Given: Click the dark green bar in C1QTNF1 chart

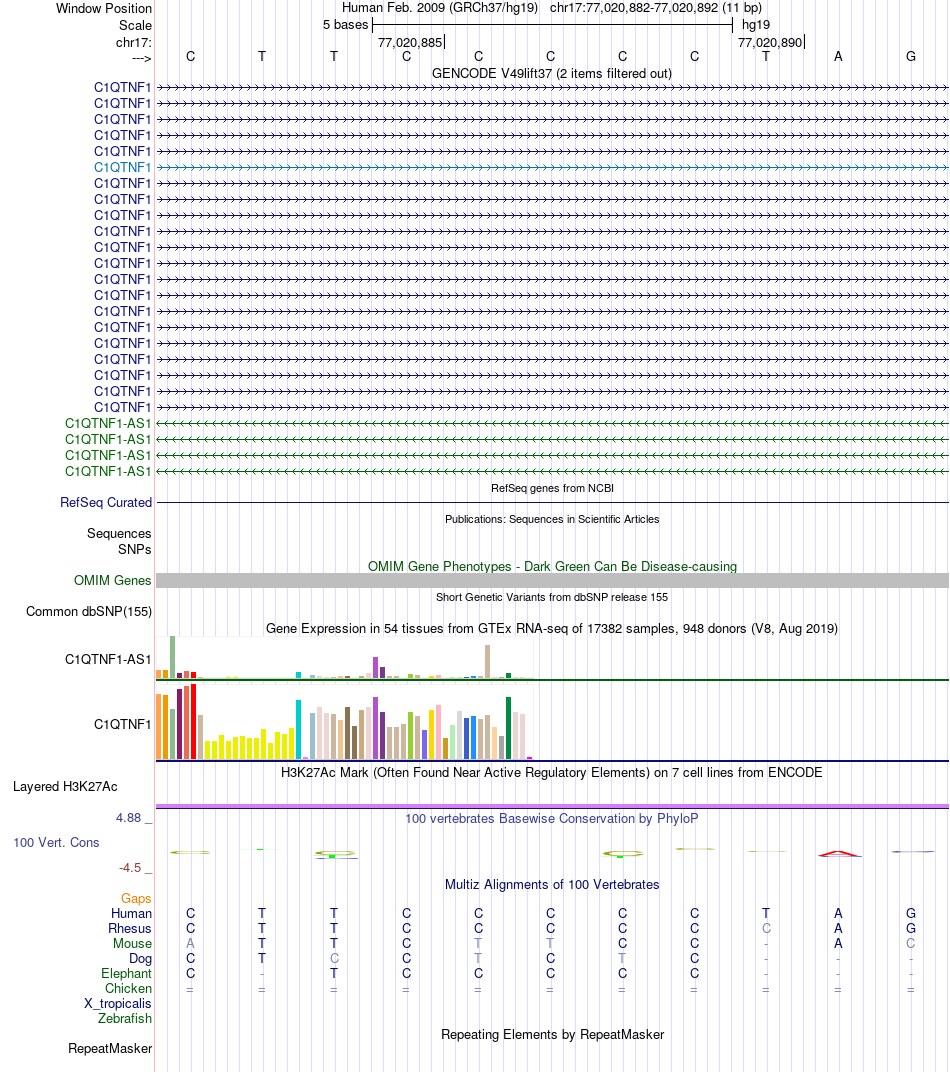Looking at the screenshot, I should coord(508,728).
